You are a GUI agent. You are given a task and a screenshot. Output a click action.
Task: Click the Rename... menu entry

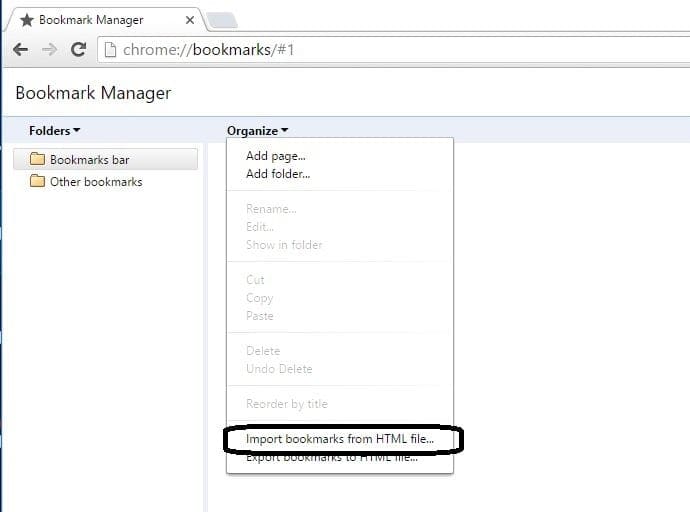271,209
